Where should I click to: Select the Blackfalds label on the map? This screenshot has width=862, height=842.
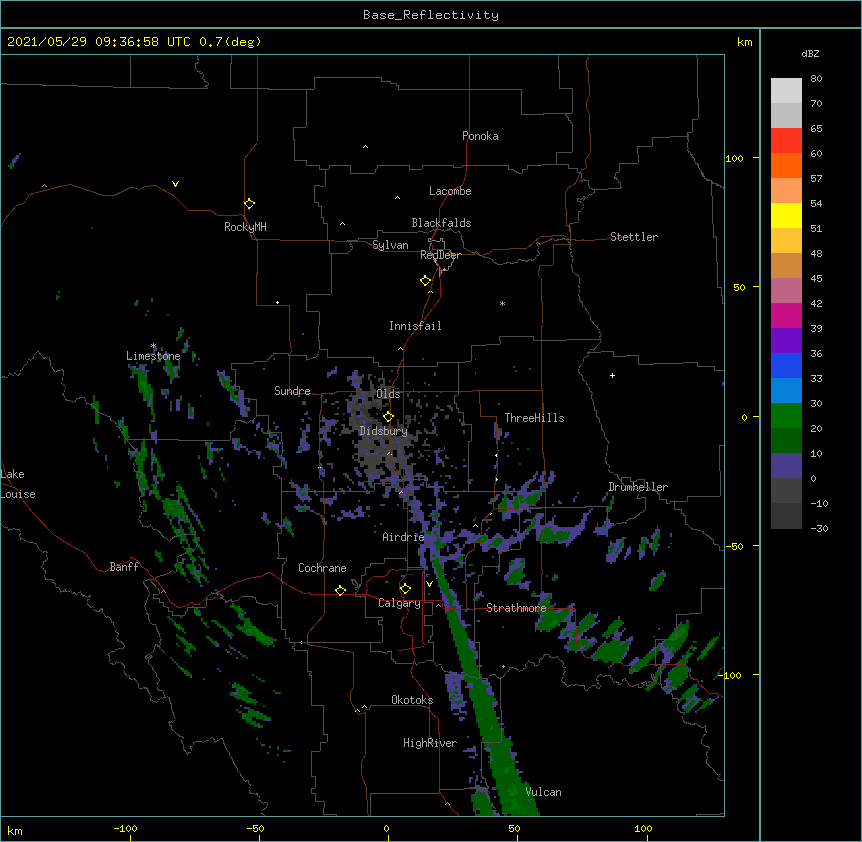point(441,223)
